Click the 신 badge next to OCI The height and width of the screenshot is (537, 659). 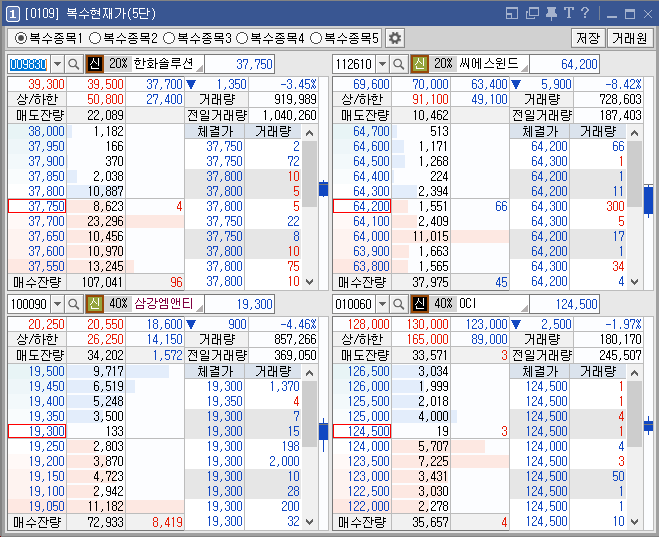[419, 303]
